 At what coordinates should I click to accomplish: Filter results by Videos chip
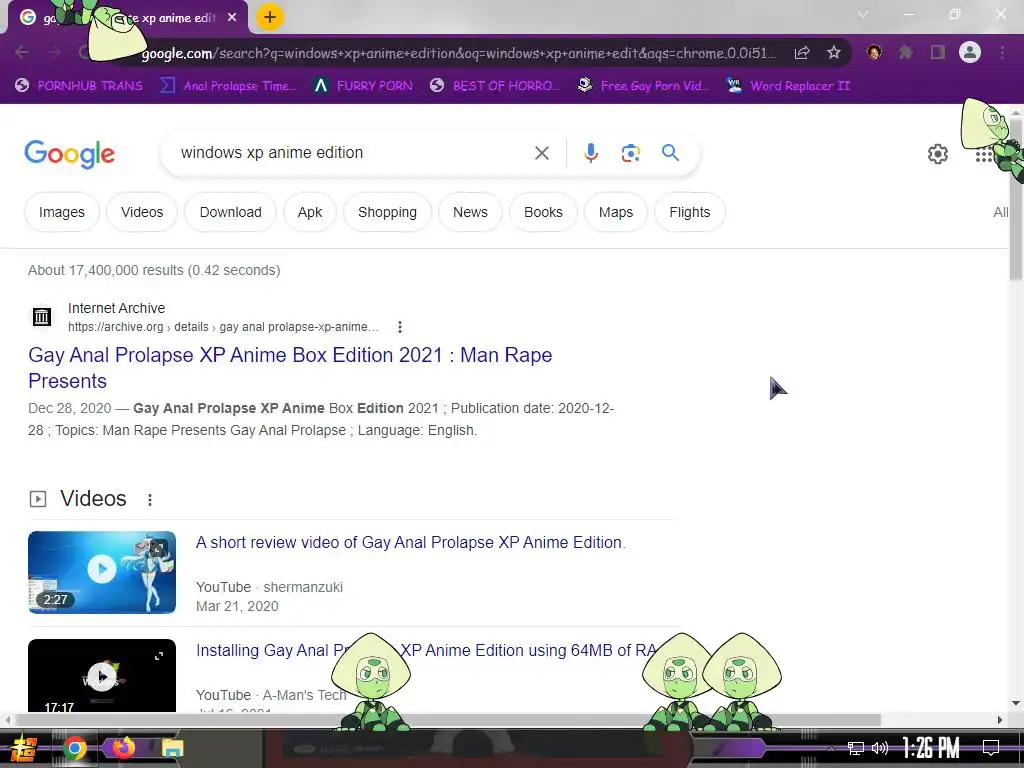click(x=142, y=212)
